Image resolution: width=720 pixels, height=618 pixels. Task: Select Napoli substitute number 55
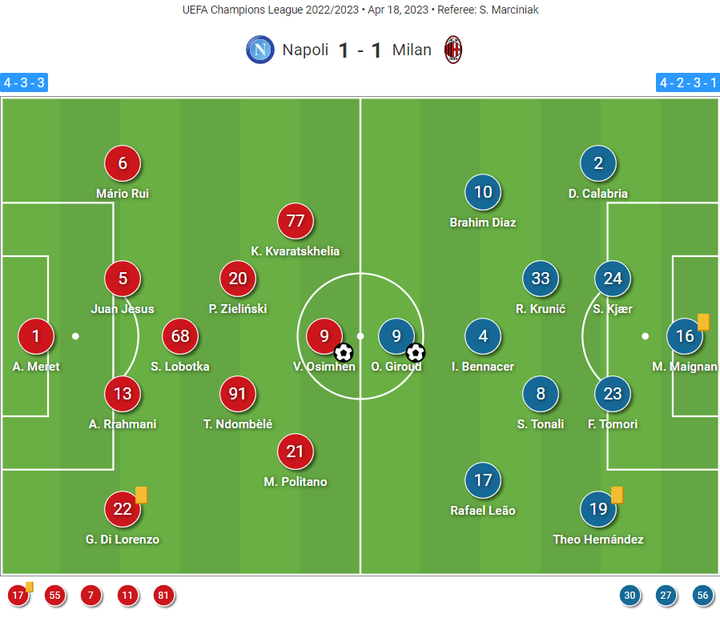(x=55, y=596)
